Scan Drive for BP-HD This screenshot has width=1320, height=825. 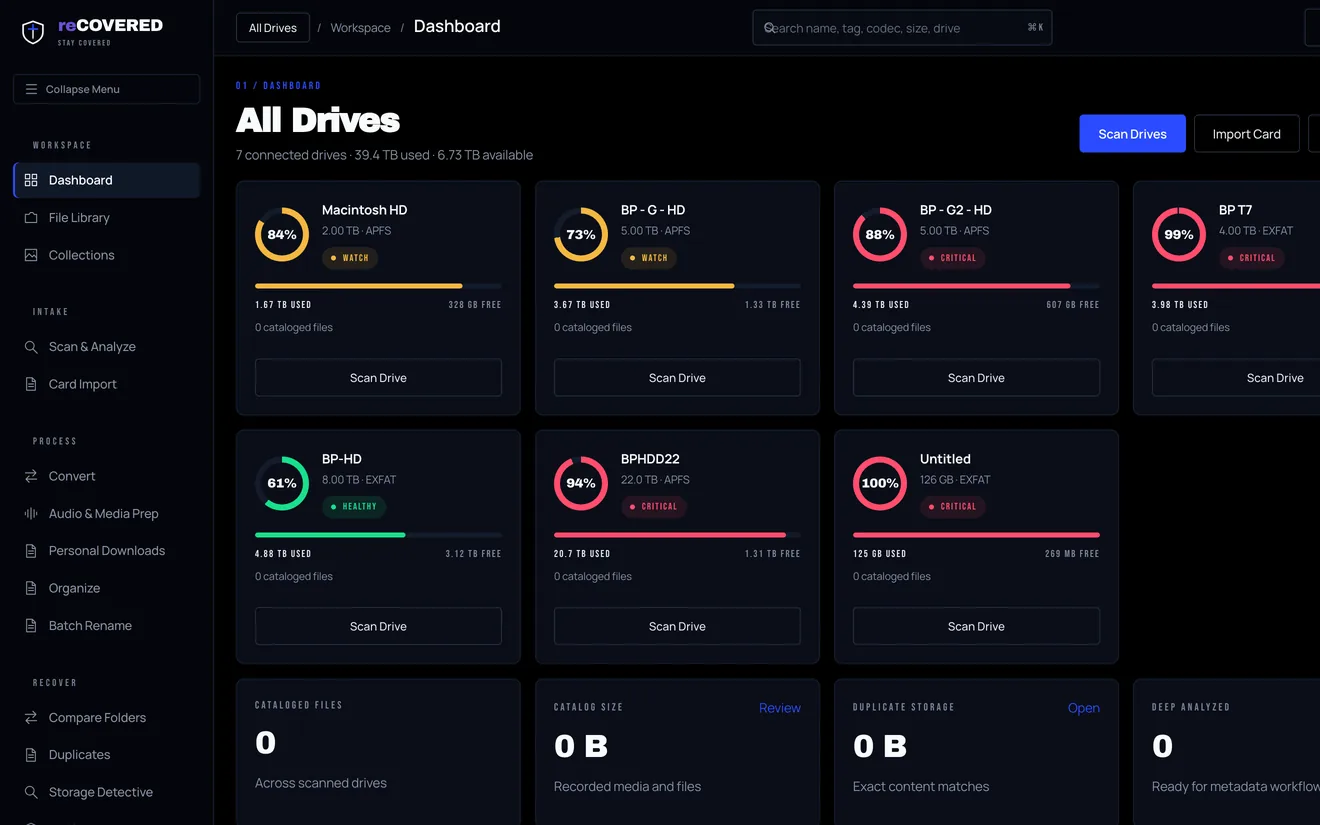(x=378, y=626)
